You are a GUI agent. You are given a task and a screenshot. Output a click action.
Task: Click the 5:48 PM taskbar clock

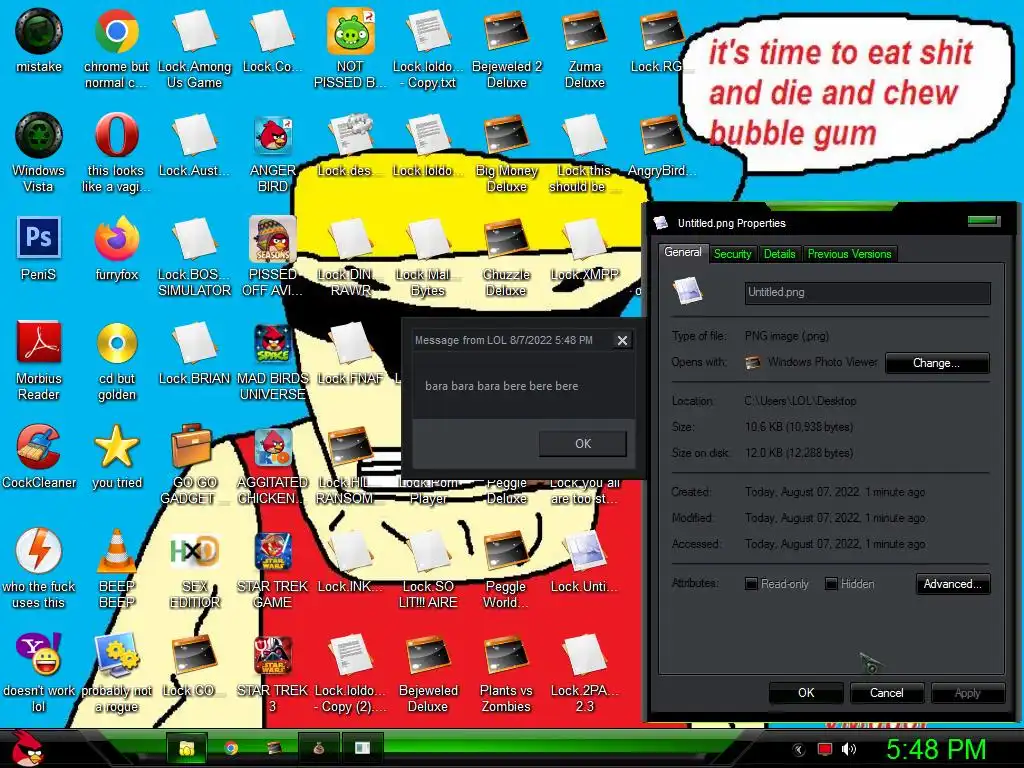pyautogui.click(x=936, y=749)
